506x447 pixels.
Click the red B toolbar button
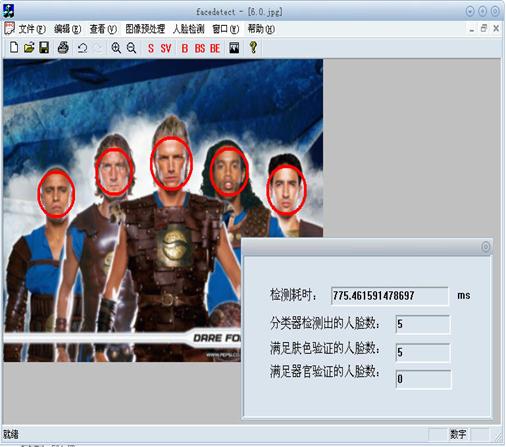coord(185,49)
